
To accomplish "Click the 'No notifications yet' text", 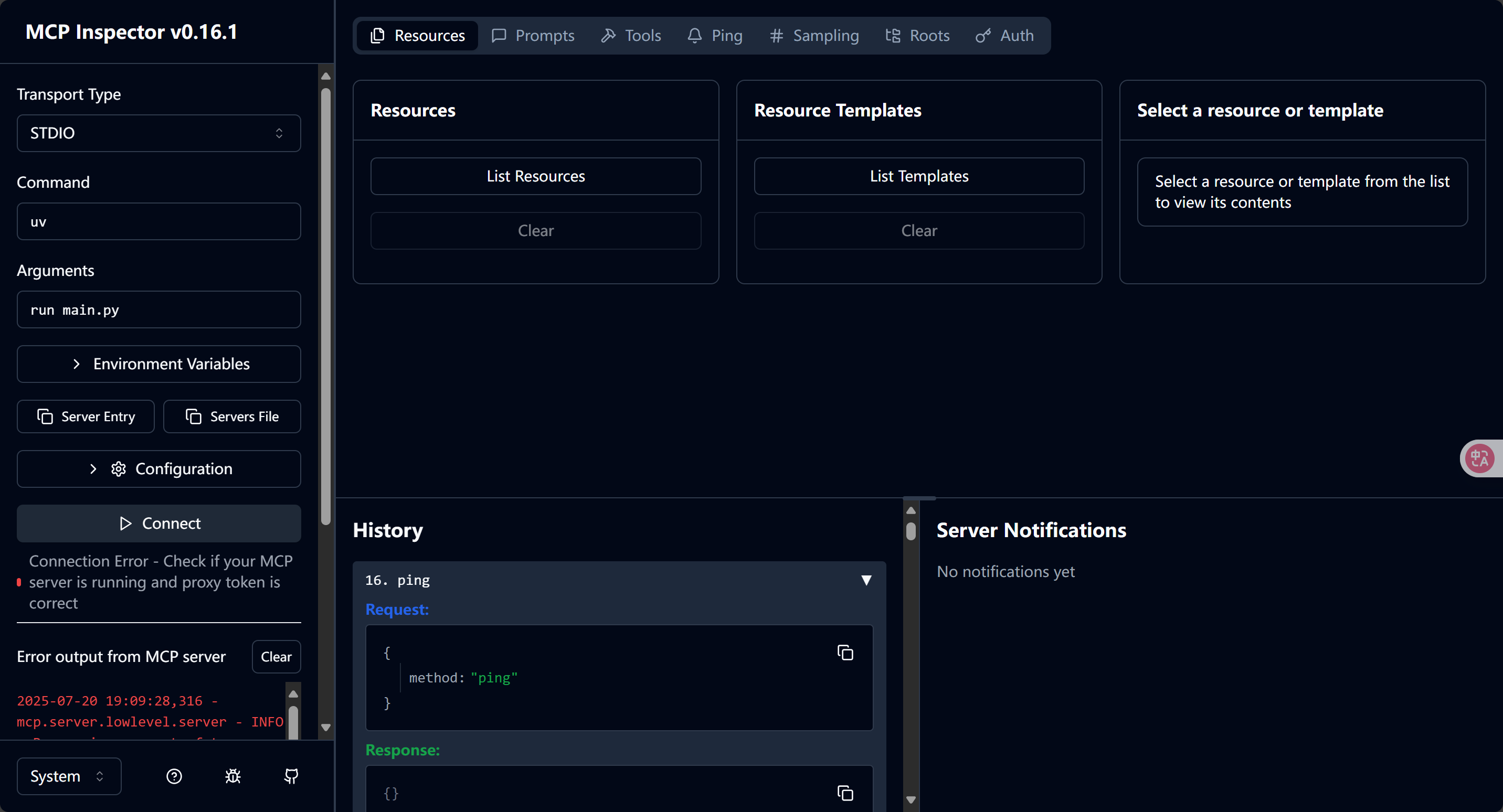I will coord(1005,572).
